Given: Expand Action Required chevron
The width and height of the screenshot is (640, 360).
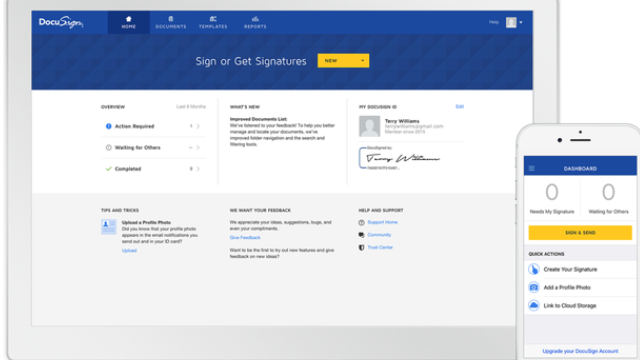Looking at the screenshot, I should coord(198,126).
